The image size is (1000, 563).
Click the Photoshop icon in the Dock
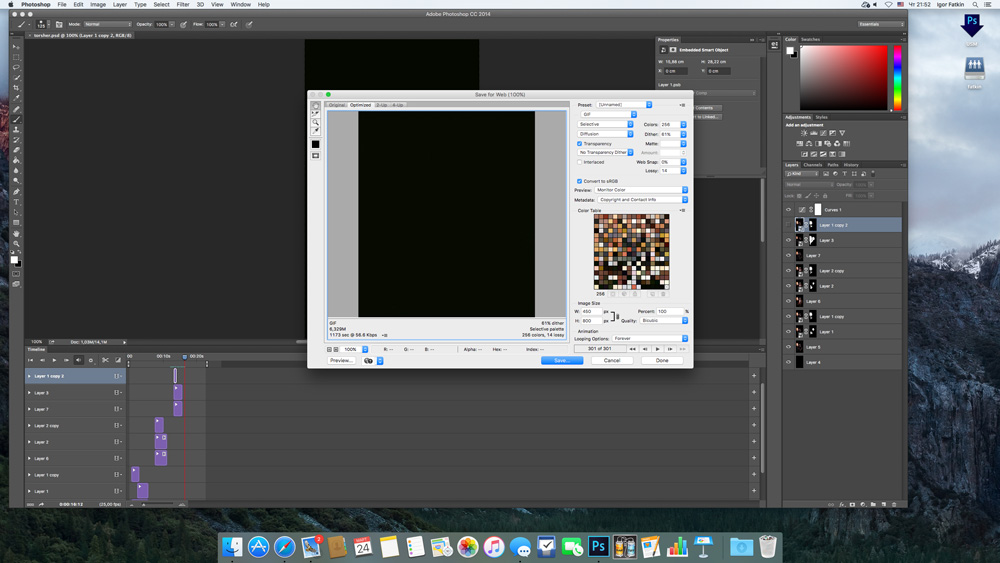598,547
